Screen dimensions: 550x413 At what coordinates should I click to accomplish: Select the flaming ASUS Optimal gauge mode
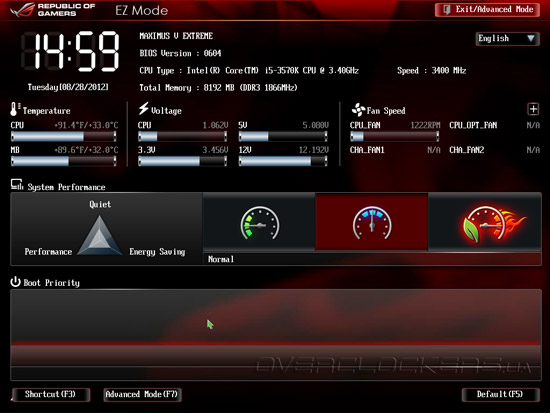[x=485, y=222]
